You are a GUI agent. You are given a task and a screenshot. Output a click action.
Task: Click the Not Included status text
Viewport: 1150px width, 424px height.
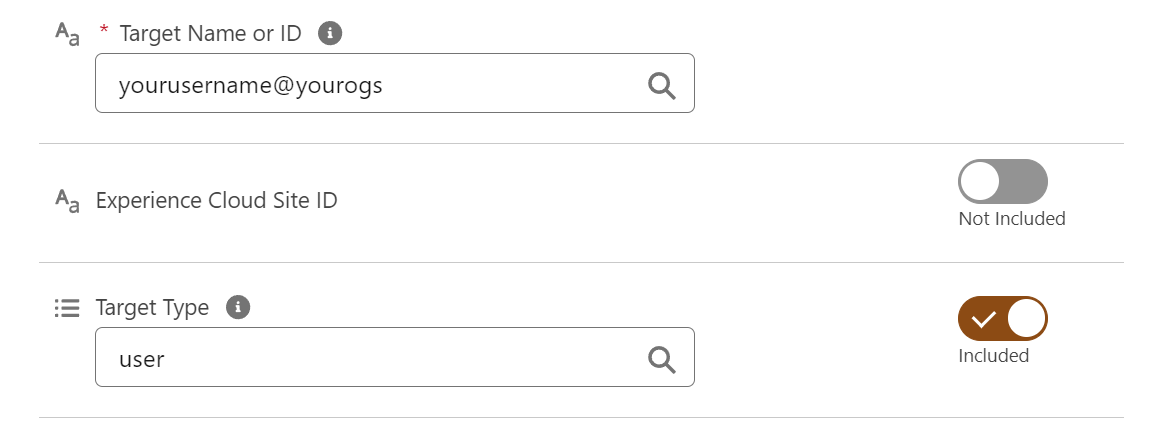[1011, 219]
